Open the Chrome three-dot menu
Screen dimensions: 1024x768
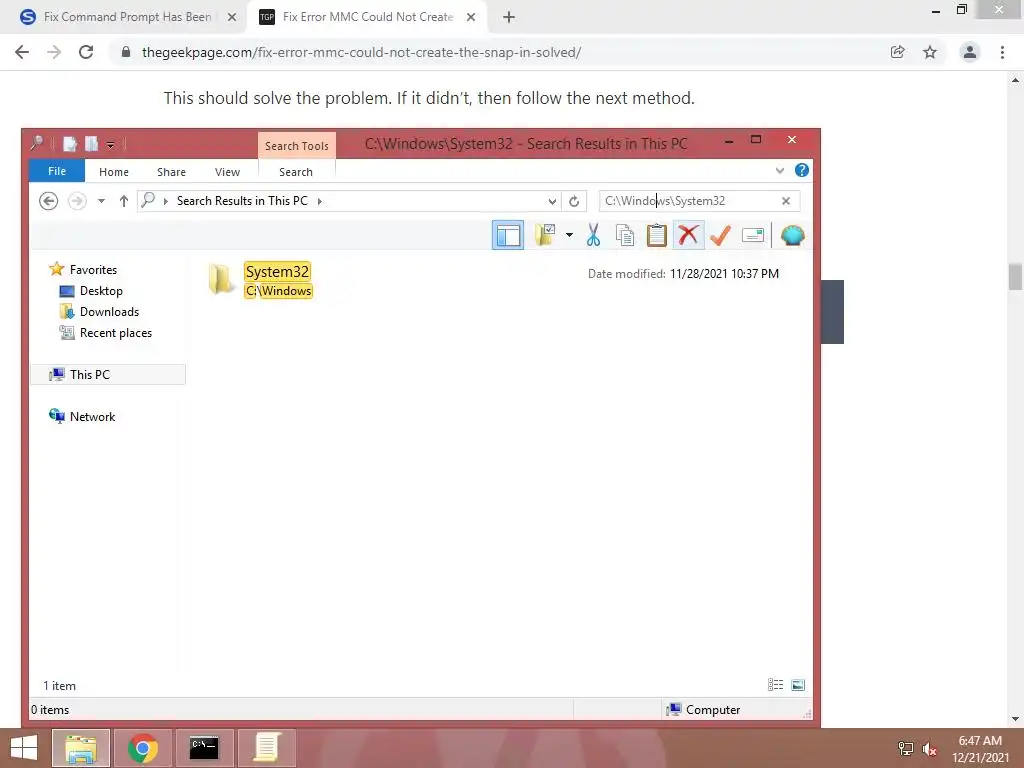1002,52
